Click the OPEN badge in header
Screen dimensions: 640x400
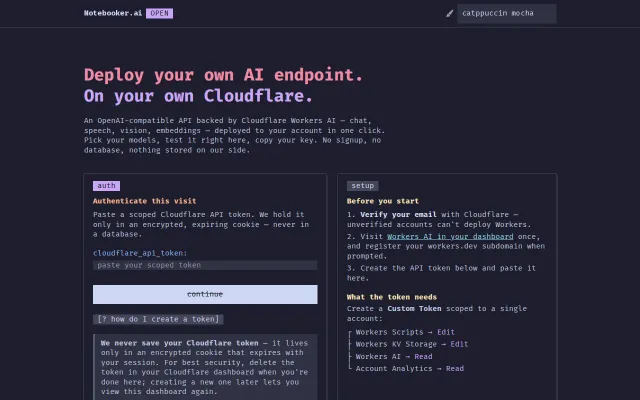tap(159, 13)
